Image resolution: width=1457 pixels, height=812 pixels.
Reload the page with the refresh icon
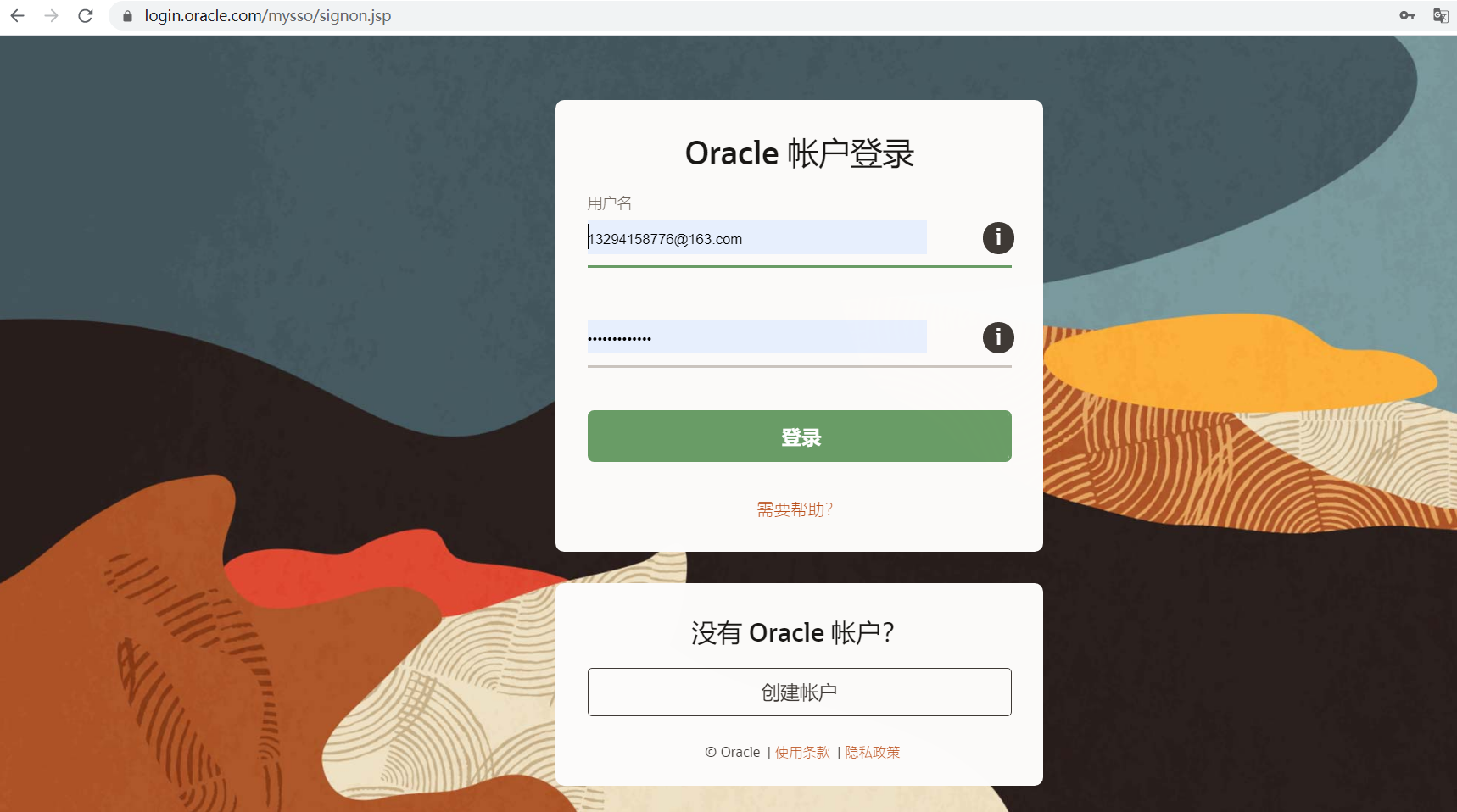[x=85, y=16]
